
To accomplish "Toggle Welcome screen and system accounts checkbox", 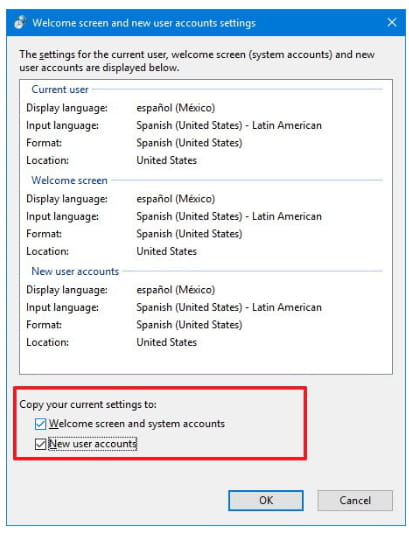I will pyautogui.click(x=40, y=424).
